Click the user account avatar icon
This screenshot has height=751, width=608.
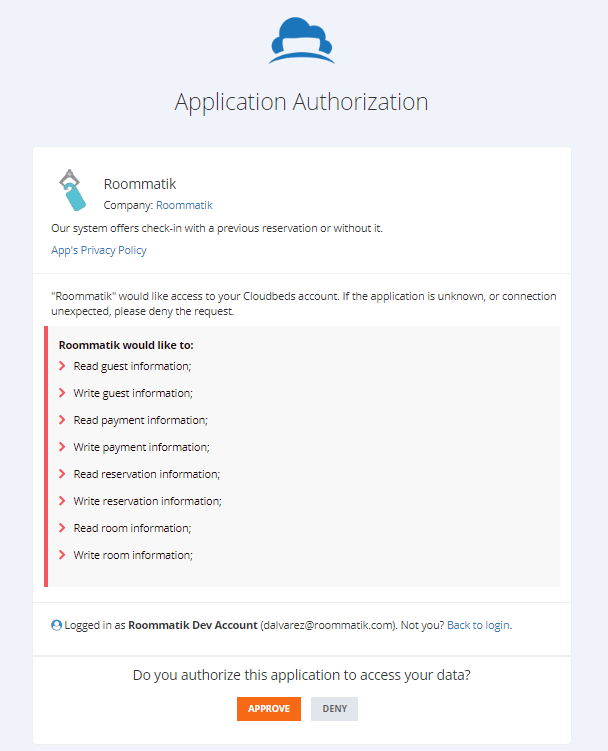click(x=57, y=625)
